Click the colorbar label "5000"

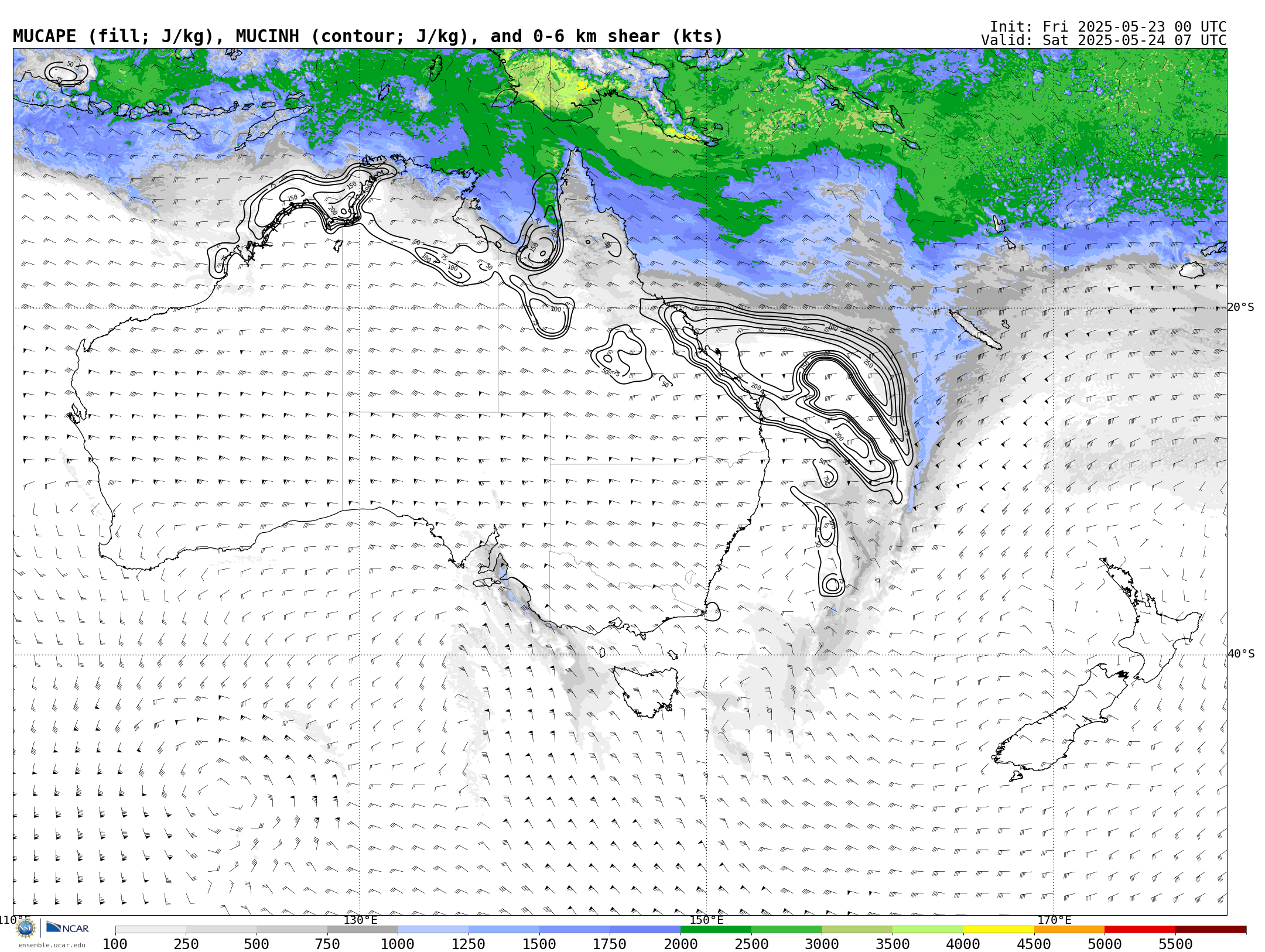(x=1105, y=944)
